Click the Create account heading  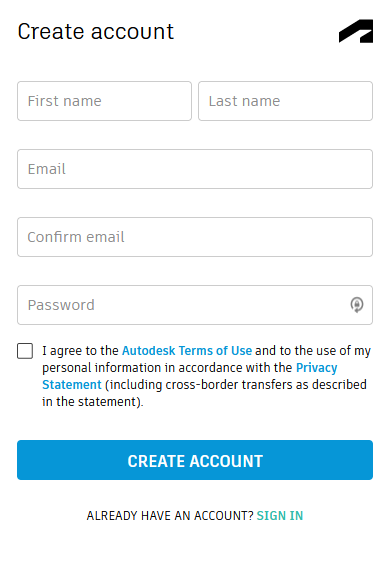pyautogui.click(x=96, y=32)
